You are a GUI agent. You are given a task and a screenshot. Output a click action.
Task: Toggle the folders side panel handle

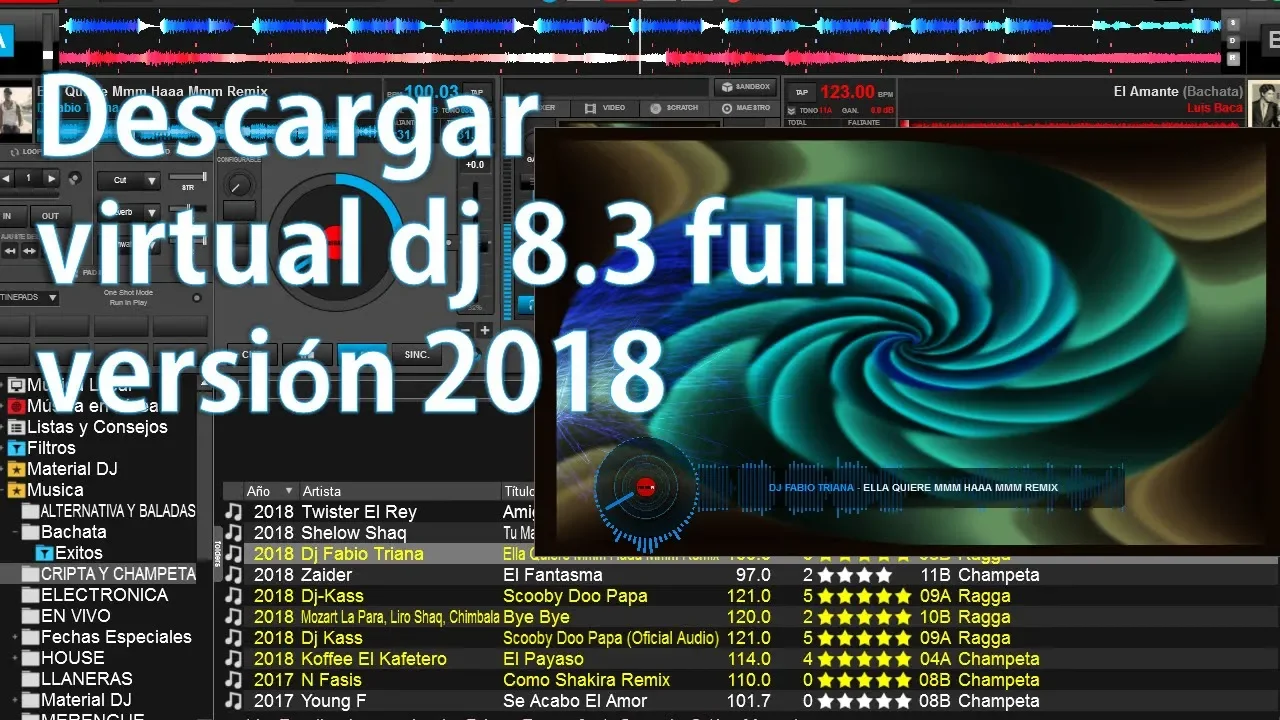(217, 553)
